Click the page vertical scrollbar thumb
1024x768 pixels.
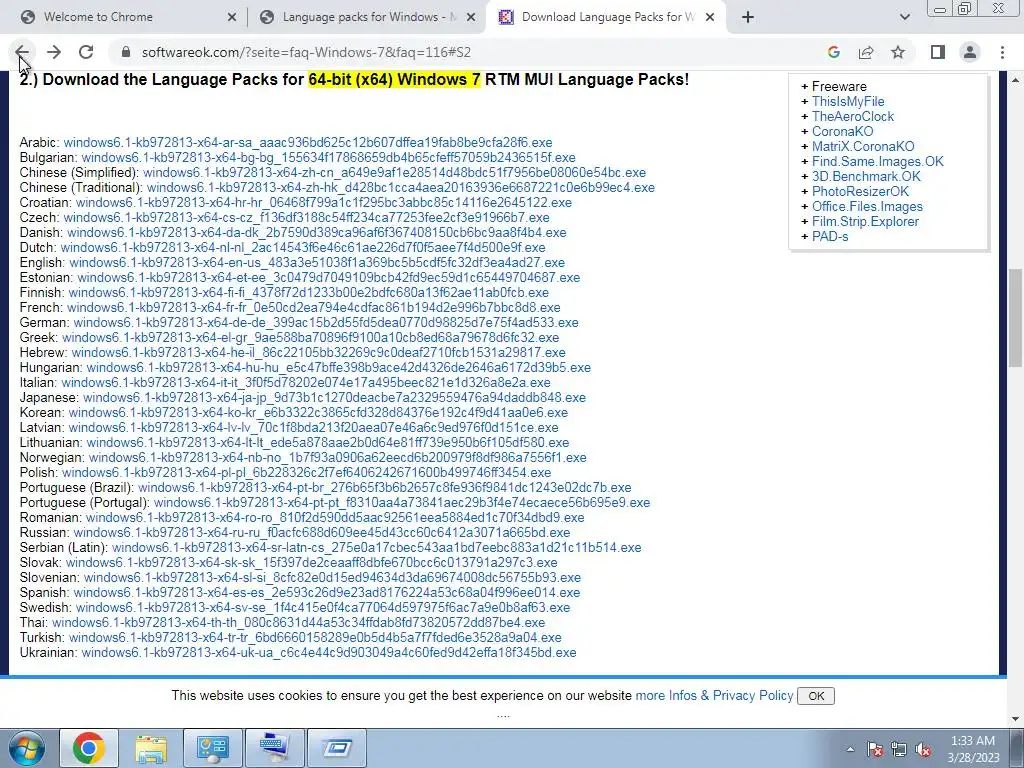[1016, 317]
